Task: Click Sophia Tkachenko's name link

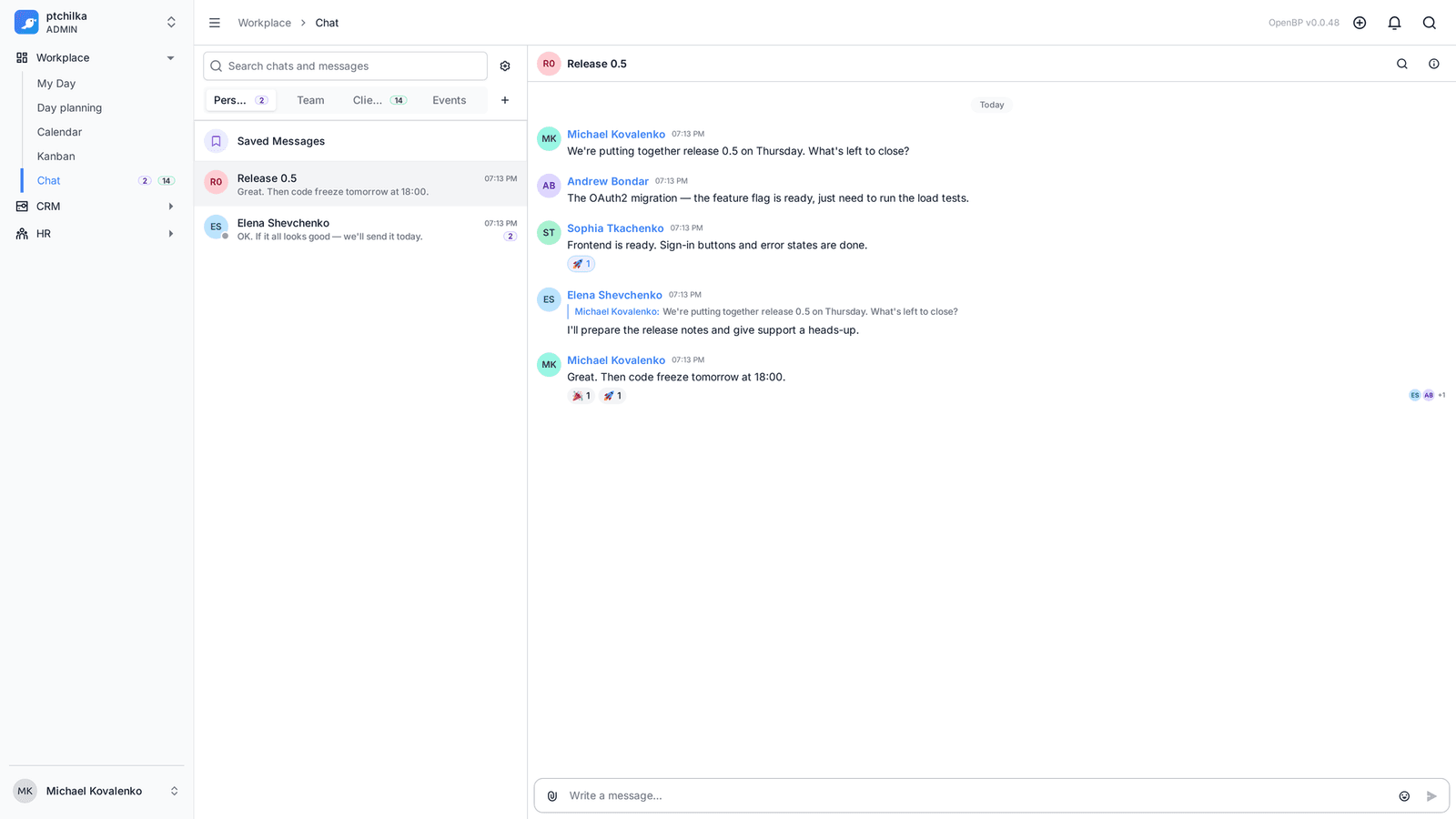Action: tap(615, 228)
